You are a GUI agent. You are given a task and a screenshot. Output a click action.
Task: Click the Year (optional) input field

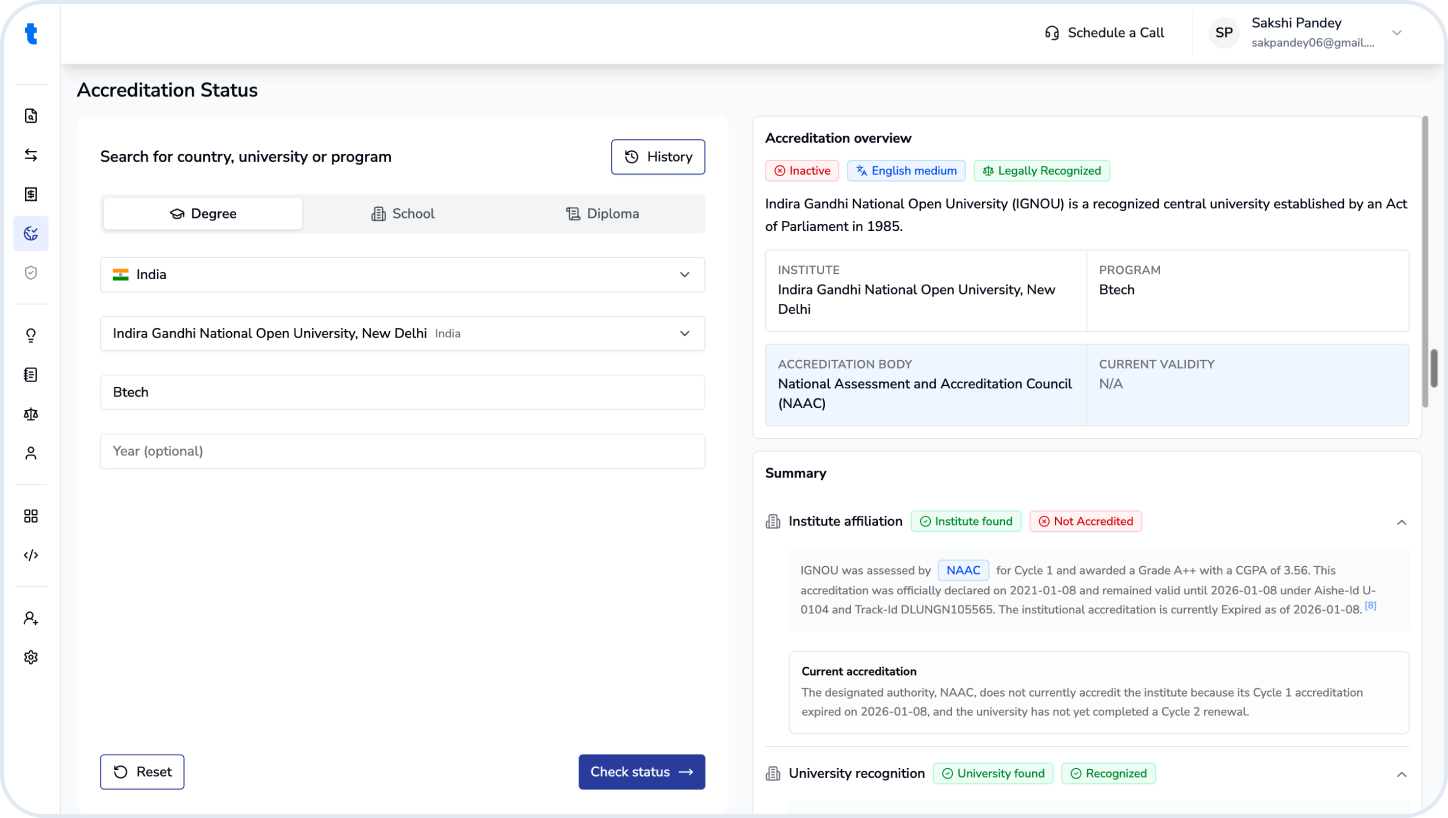(402, 451)
